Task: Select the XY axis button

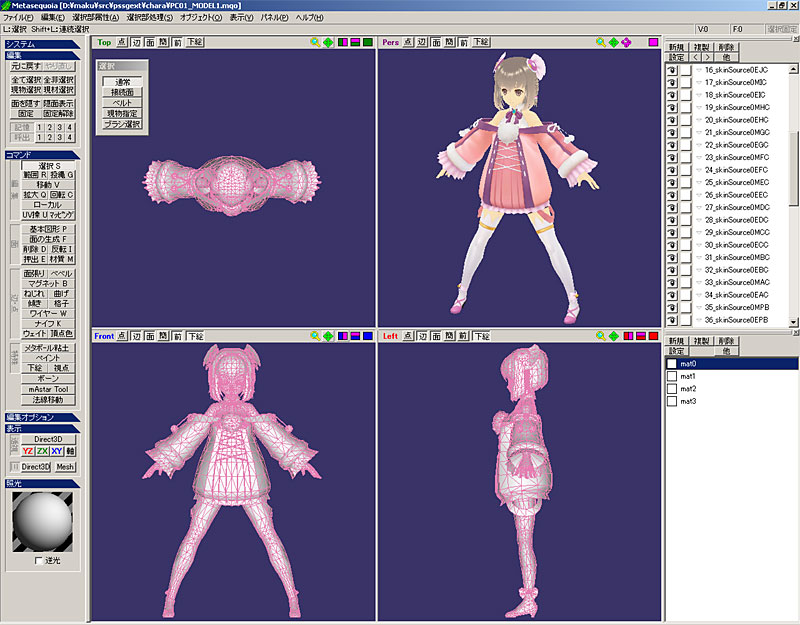Action: (x=58, y=451)
